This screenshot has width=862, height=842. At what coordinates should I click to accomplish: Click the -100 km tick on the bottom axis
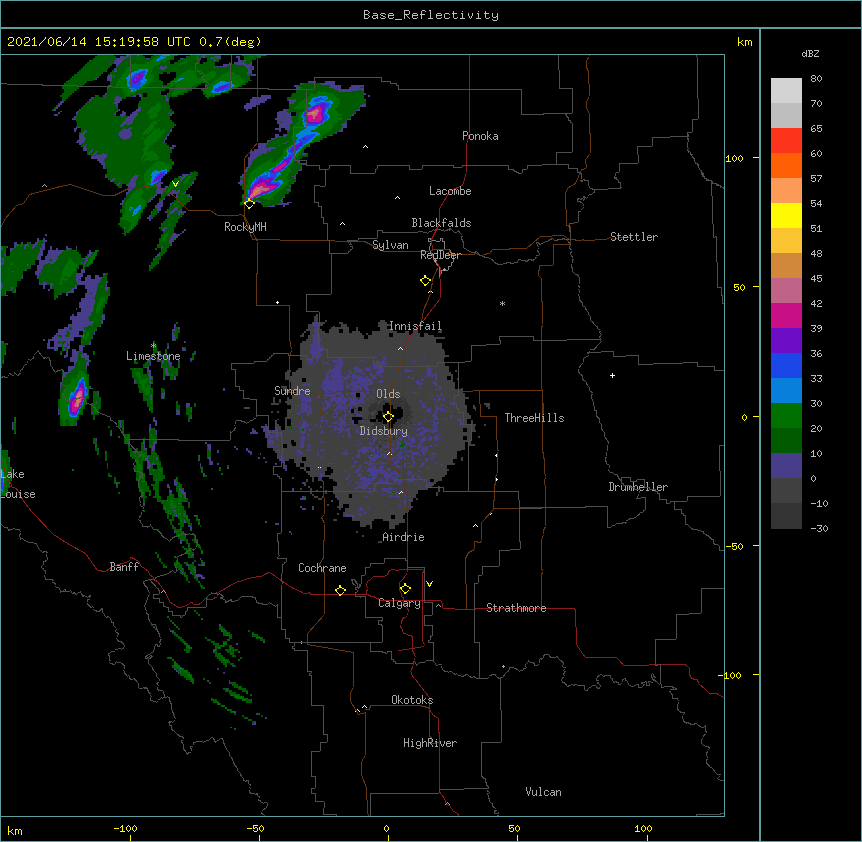[x=125, y=828]
